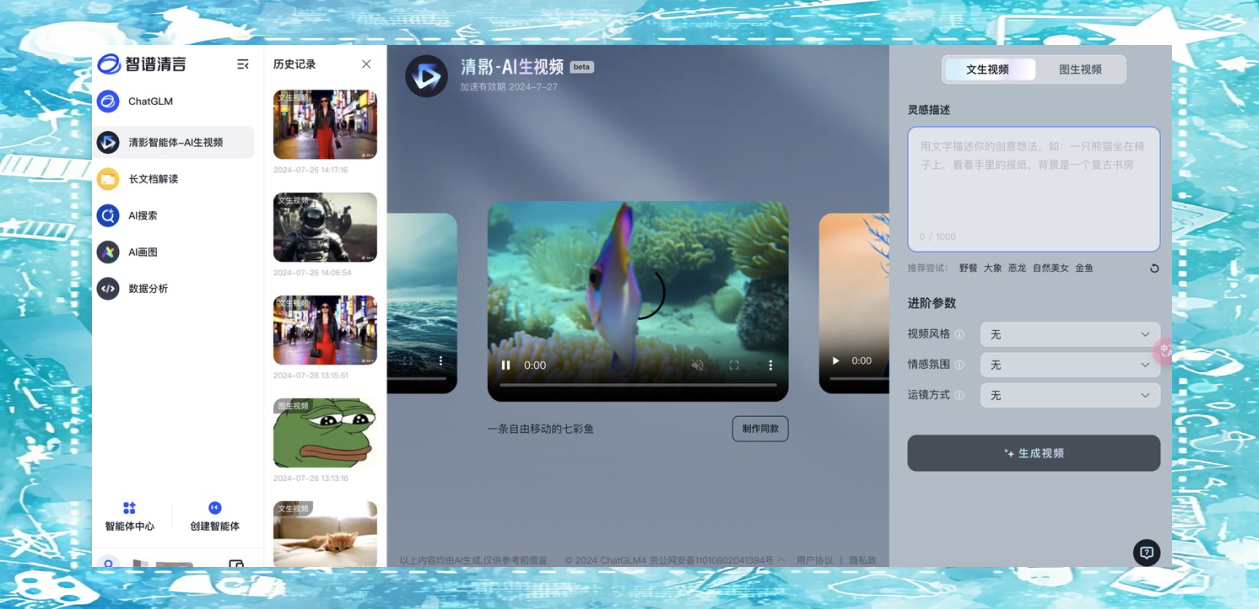Show info for 情感氛围
This screenshot has height=609, width=1259.
[x=959, y=365]
